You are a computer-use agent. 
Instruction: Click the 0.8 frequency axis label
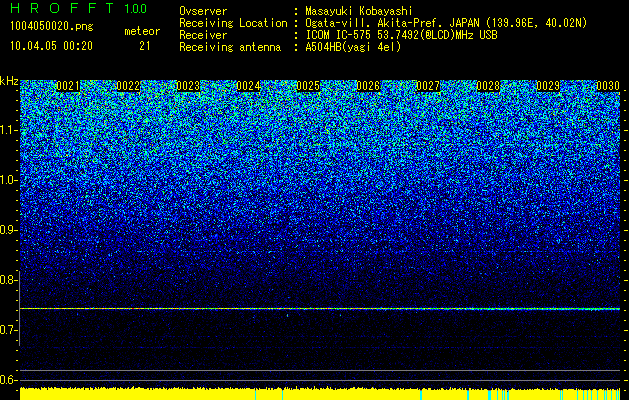tap(7, 280)
